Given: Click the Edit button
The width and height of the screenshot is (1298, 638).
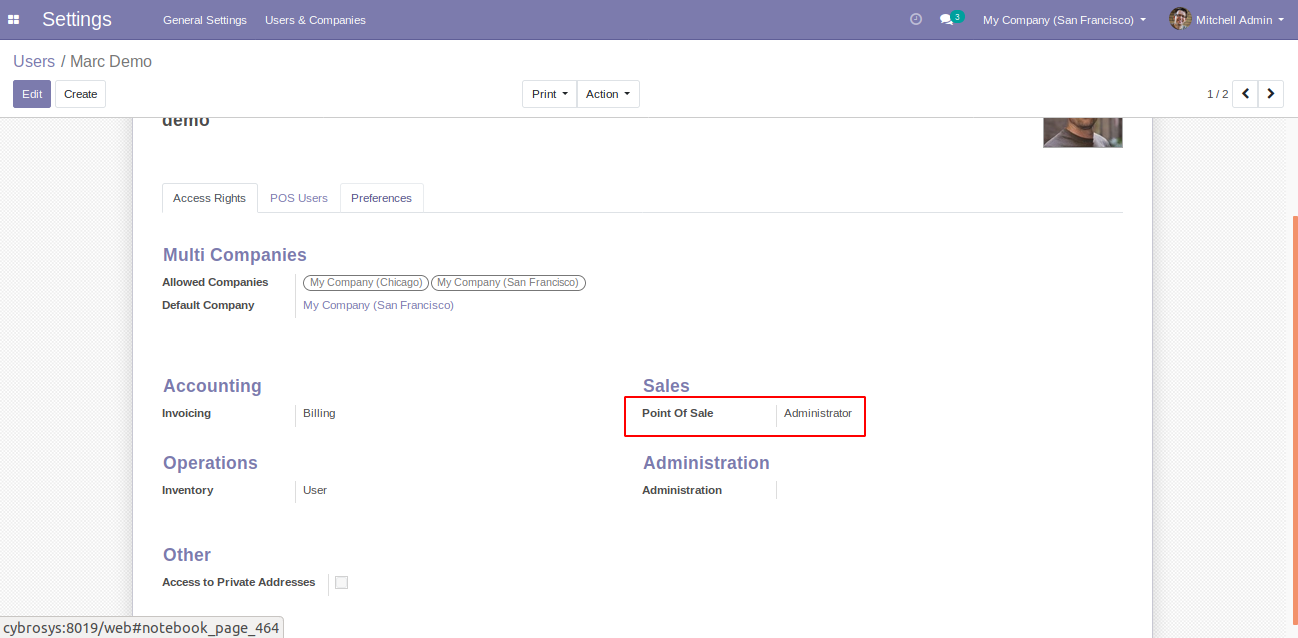Looking at the screenshot, I should tap(32, 94).
